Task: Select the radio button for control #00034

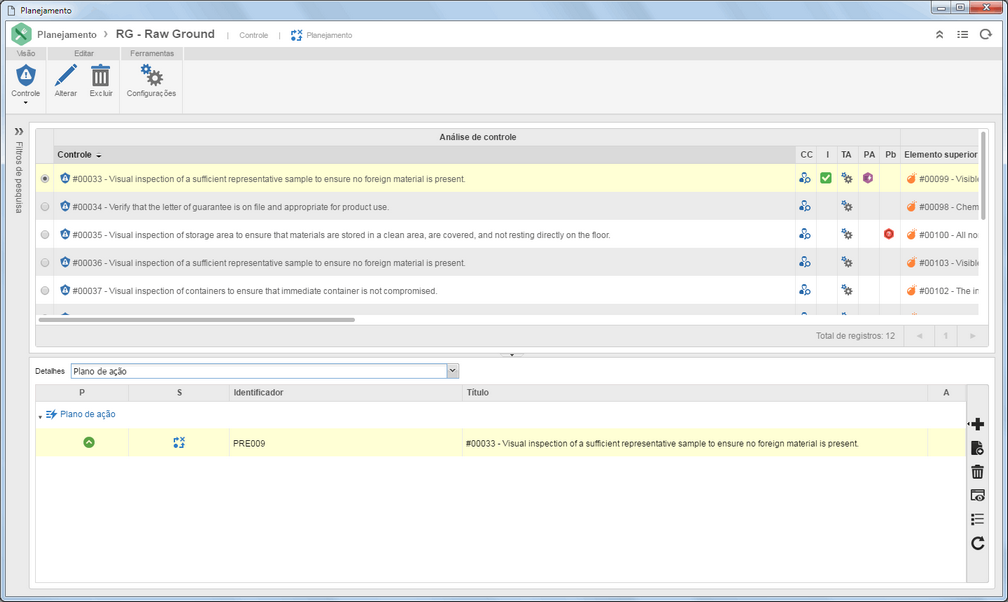Action: pyautogui.click(x=44, y=207)
